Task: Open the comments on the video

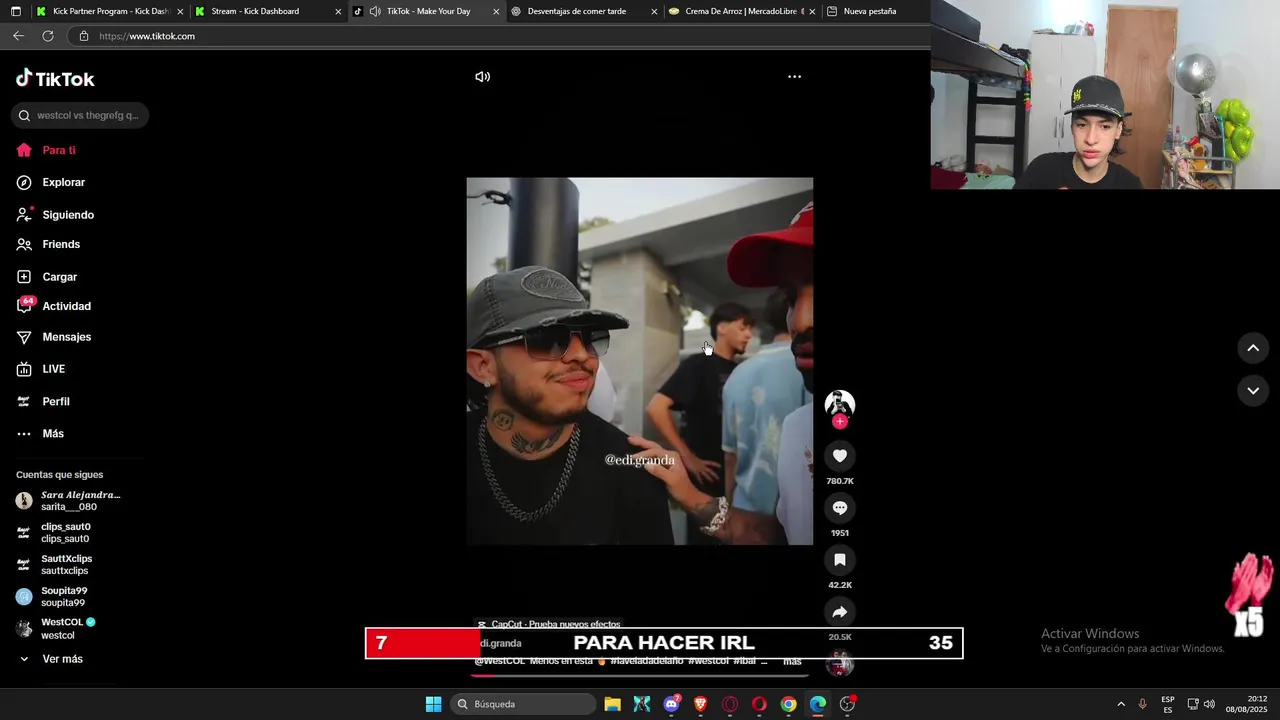Action: pos(840,508)
